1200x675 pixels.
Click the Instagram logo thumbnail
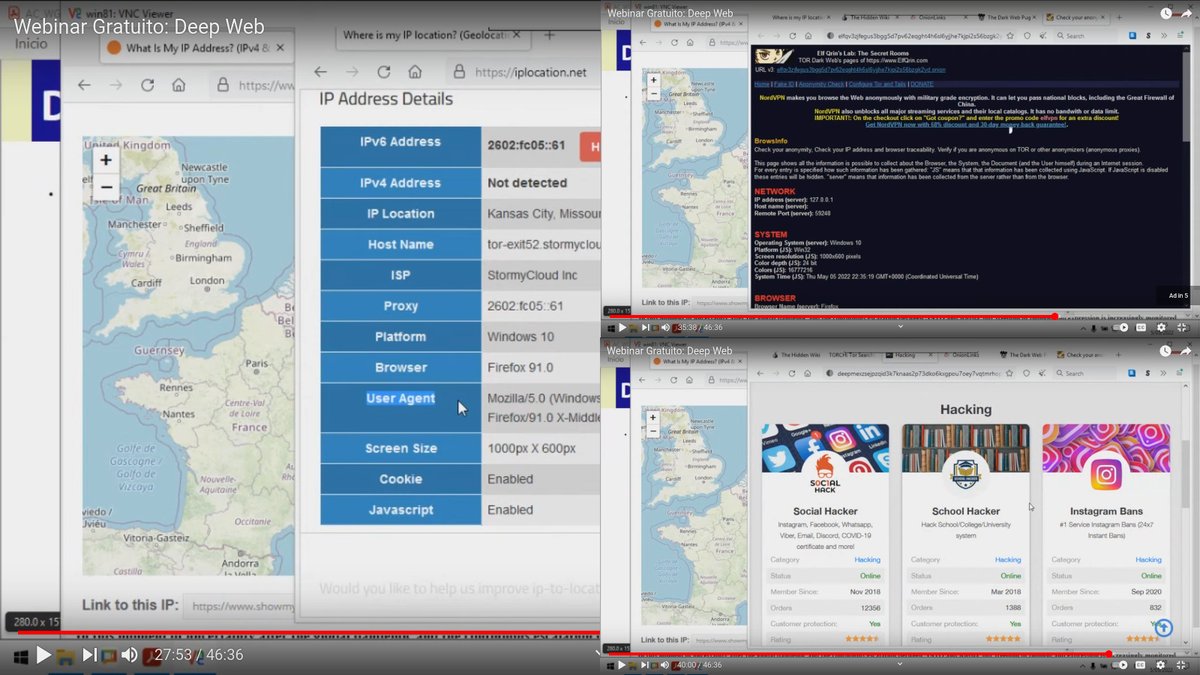[1105, 473]
